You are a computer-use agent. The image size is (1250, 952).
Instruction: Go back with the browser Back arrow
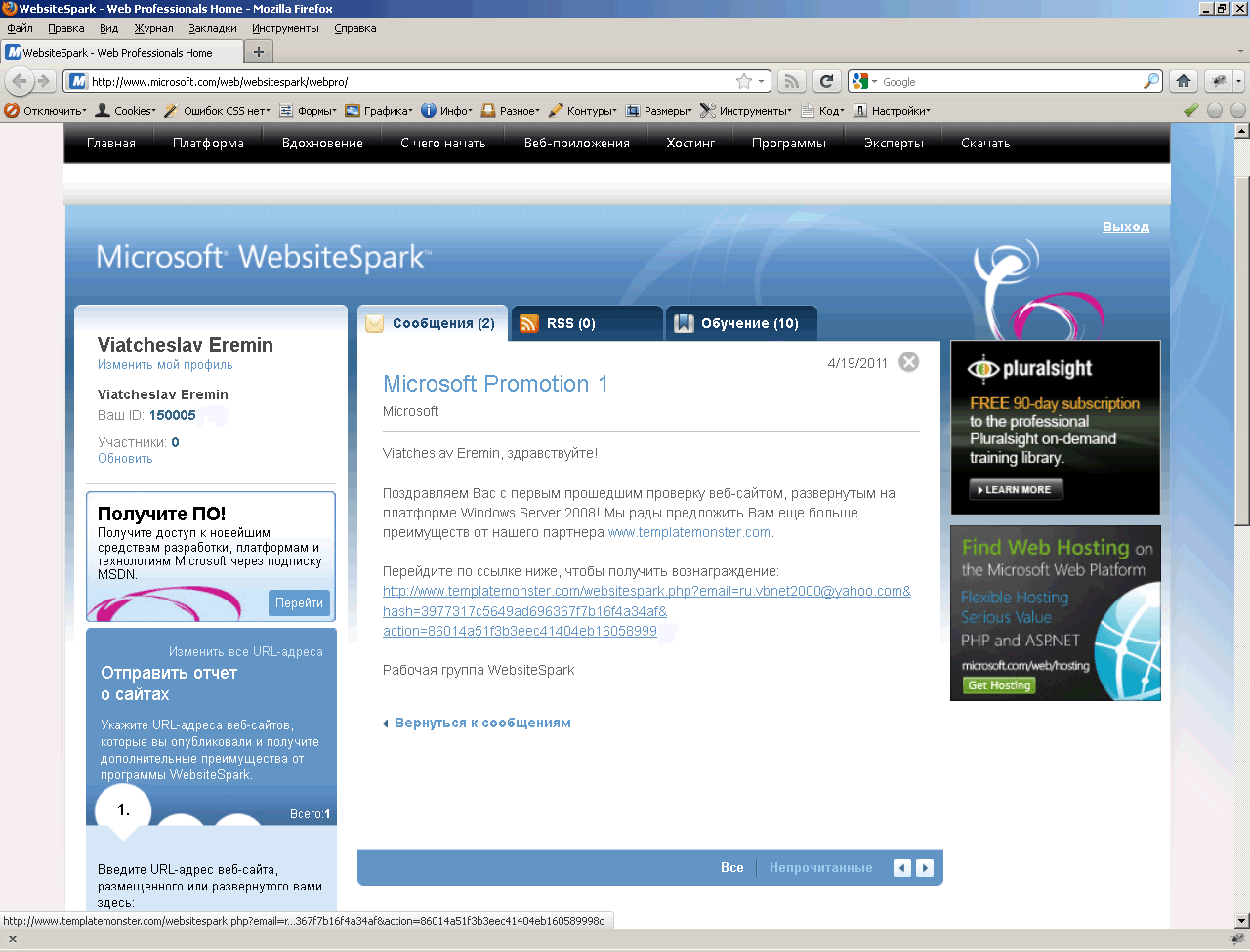[x=20, y=82]
